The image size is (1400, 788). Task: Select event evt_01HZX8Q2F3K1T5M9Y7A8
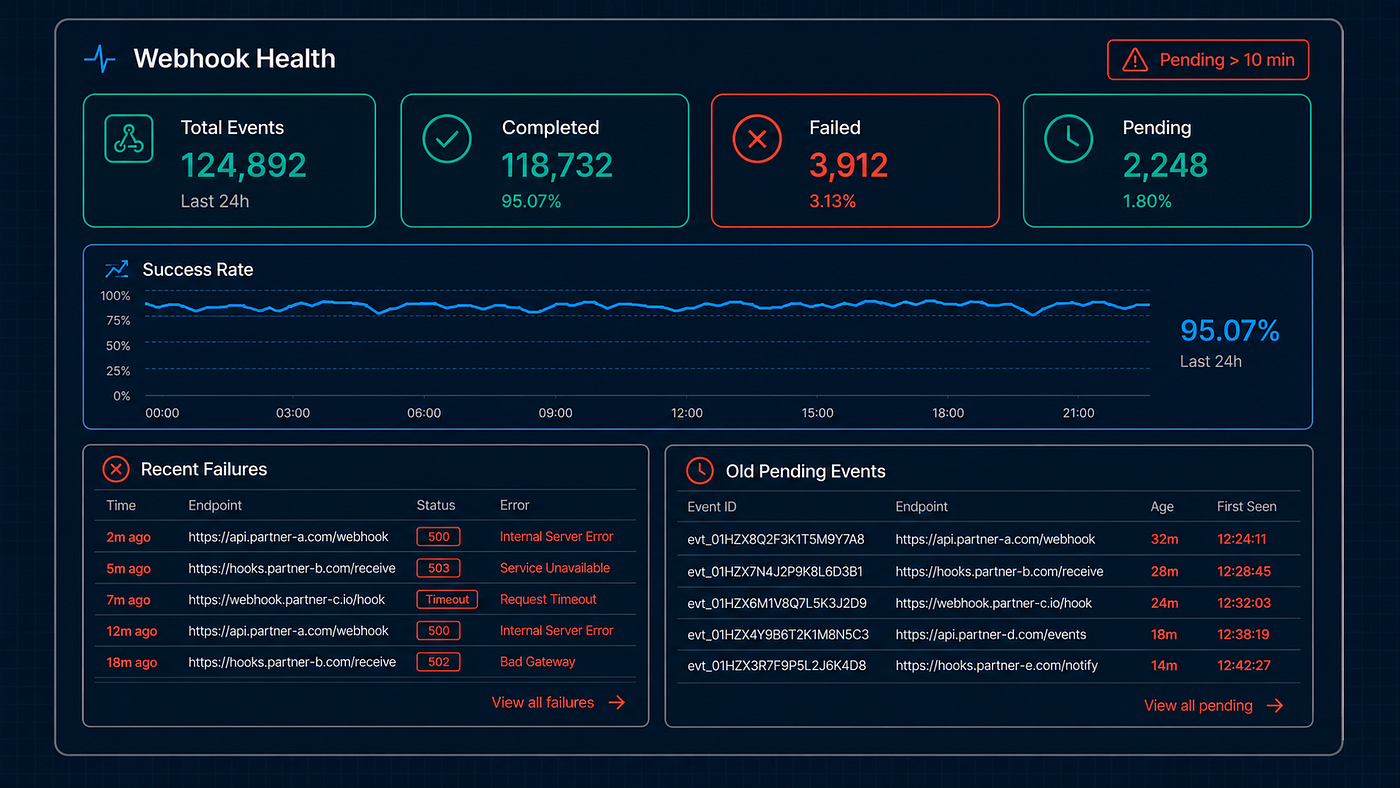coord(776,539)
